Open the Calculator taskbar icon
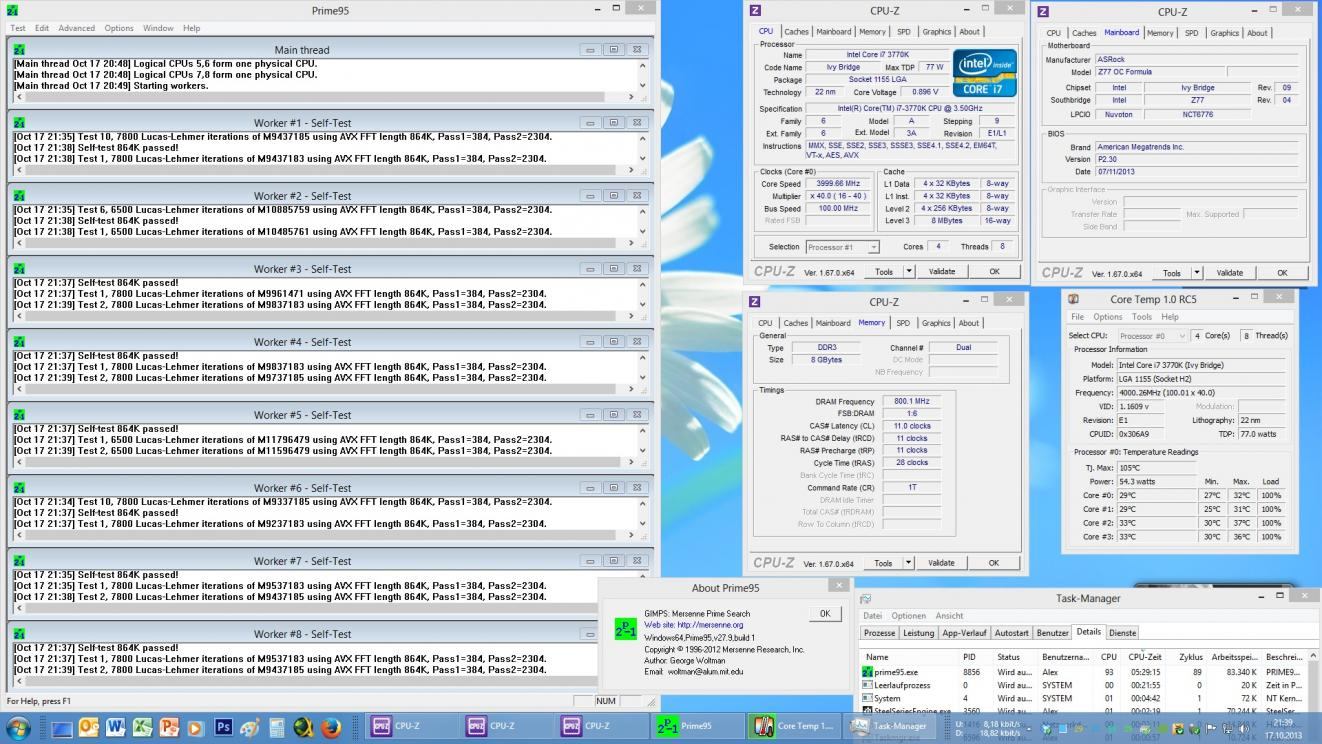The width and height of the screenshot is (1322, 744). [x=277, y=727]
